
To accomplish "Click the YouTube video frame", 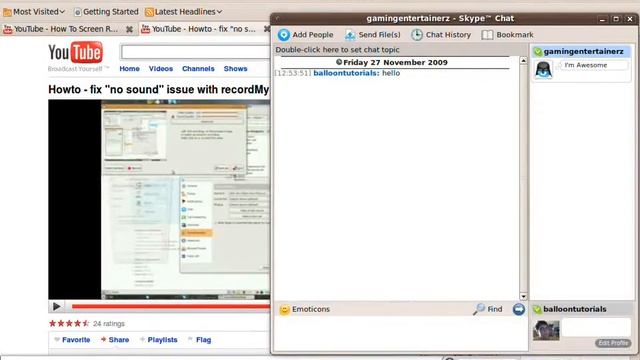I will click(159, 200).
